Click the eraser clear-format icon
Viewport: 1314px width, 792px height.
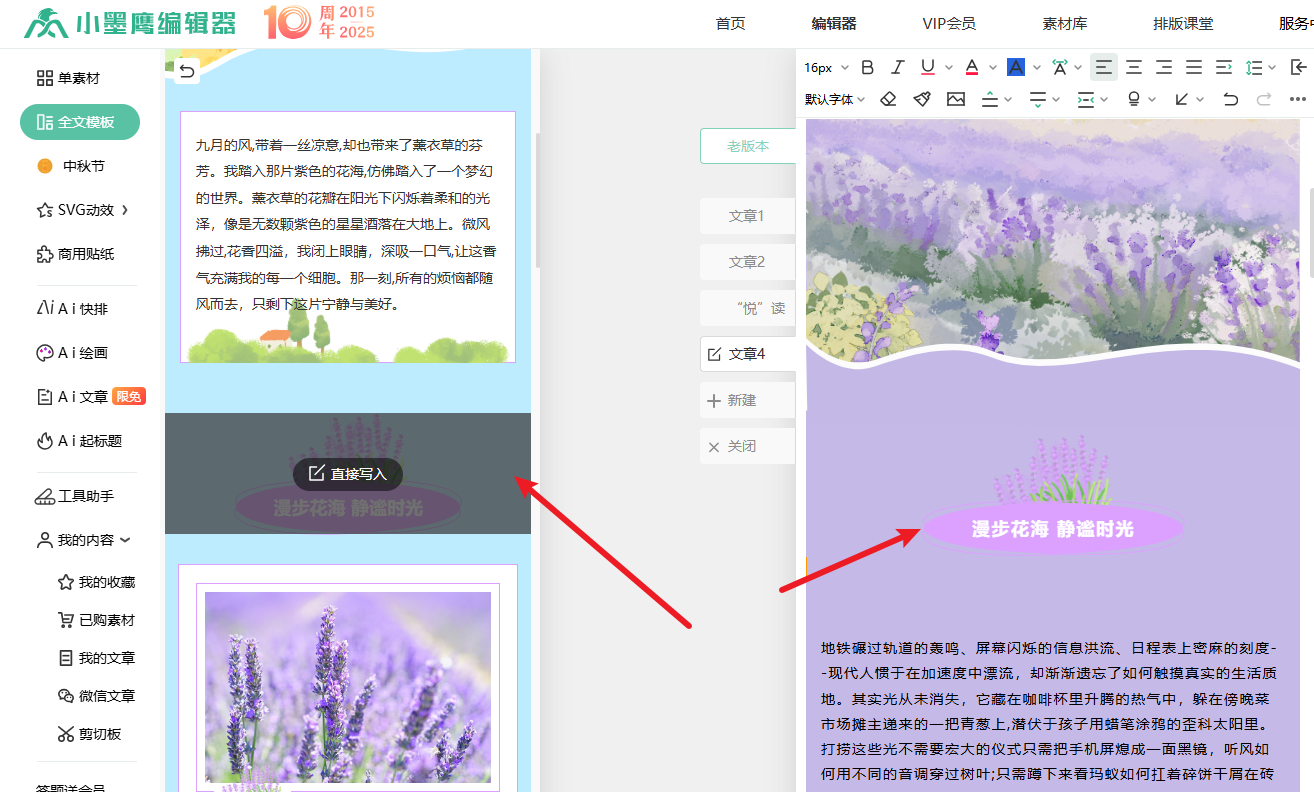[x=887, y=99]
